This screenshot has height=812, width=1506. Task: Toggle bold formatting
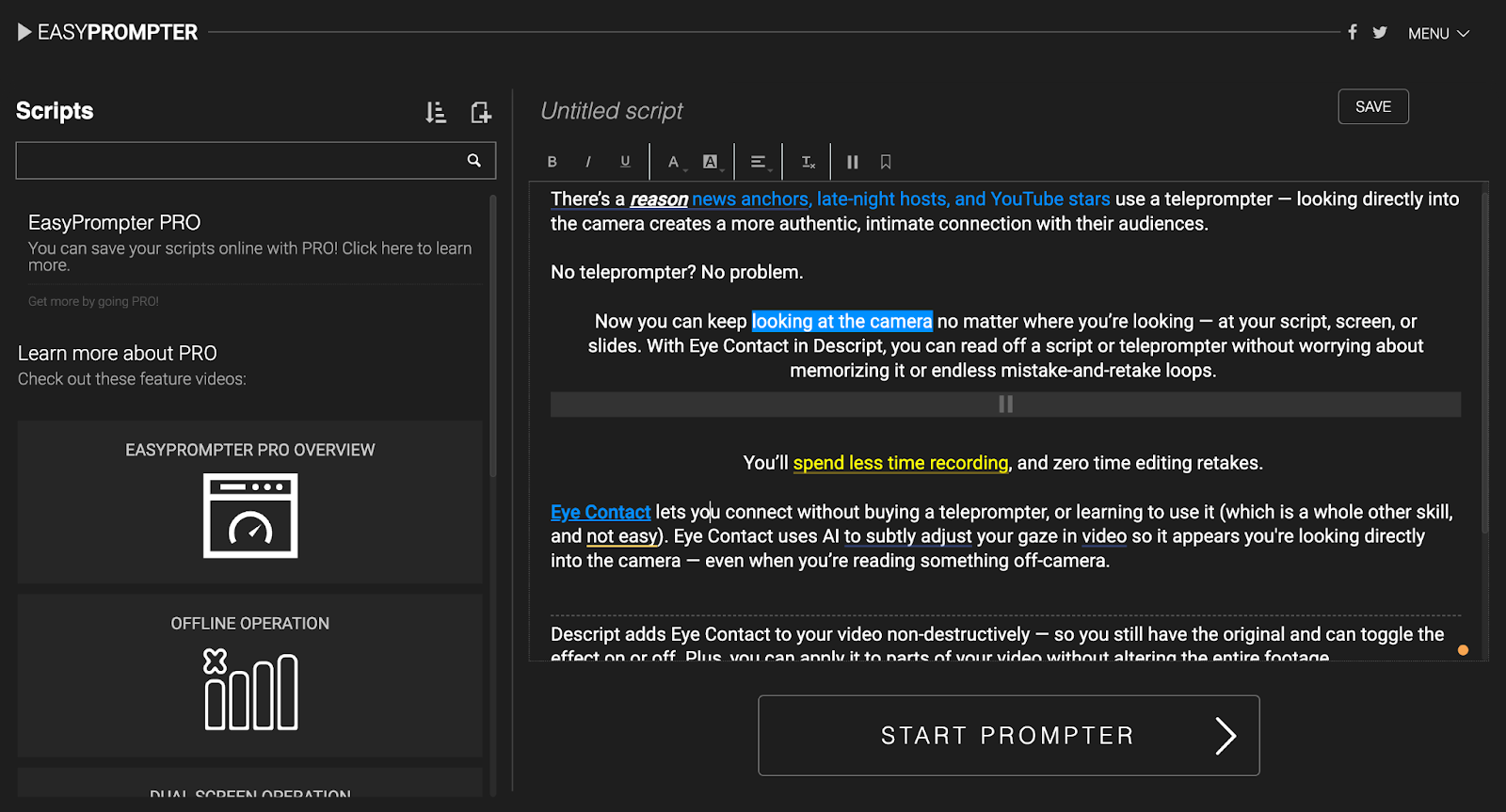(x=553, y=162)
